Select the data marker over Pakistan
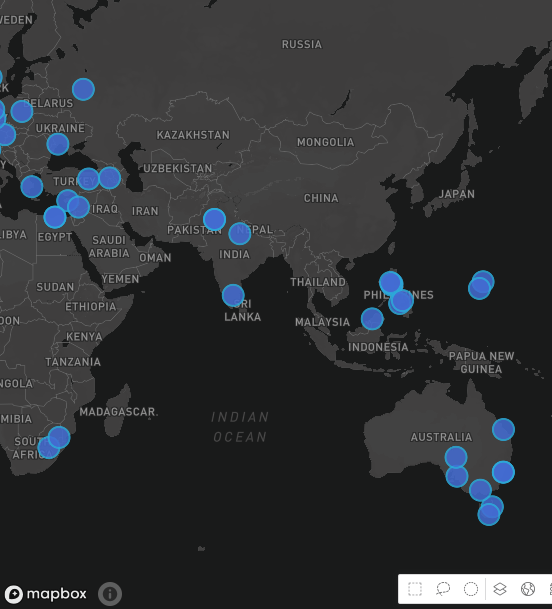The image size is (552, 609). (x=214, y=219)
